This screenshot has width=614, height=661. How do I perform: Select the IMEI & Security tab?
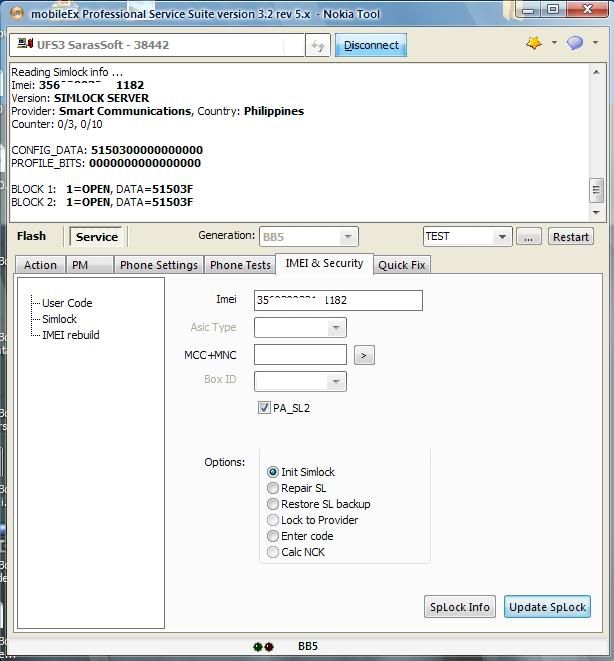324,263
